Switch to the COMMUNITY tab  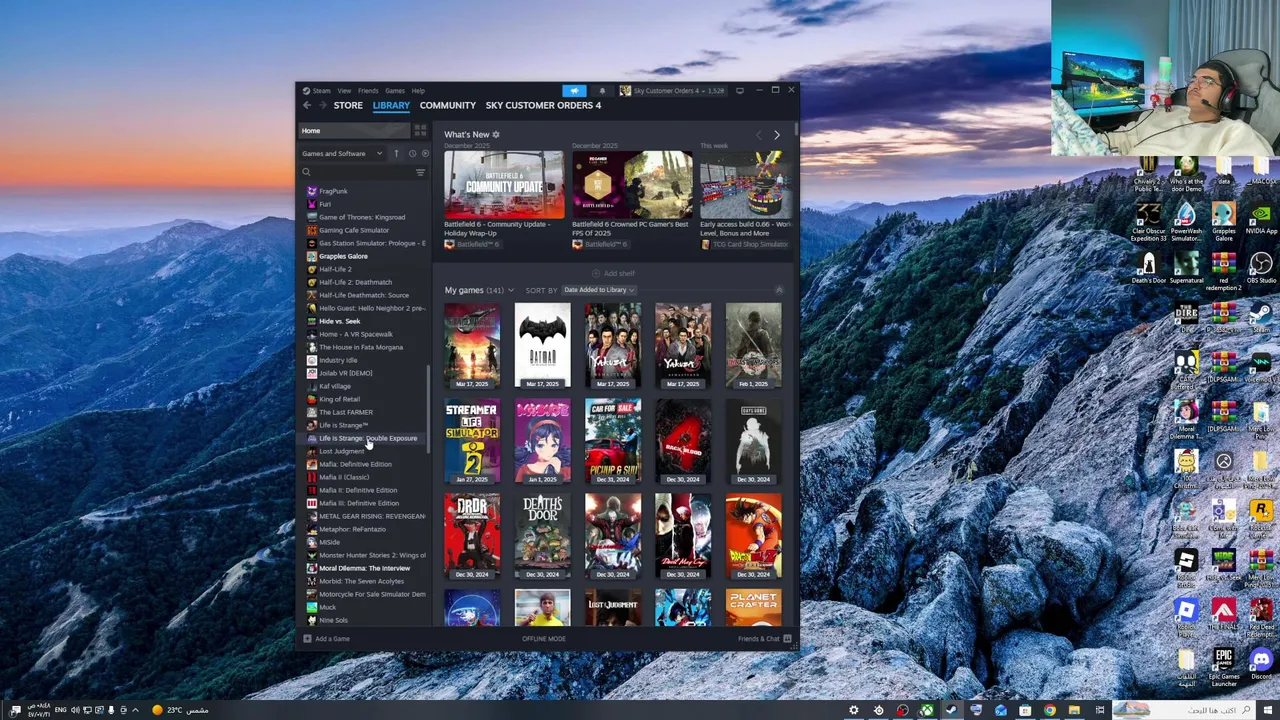[448, 105]
